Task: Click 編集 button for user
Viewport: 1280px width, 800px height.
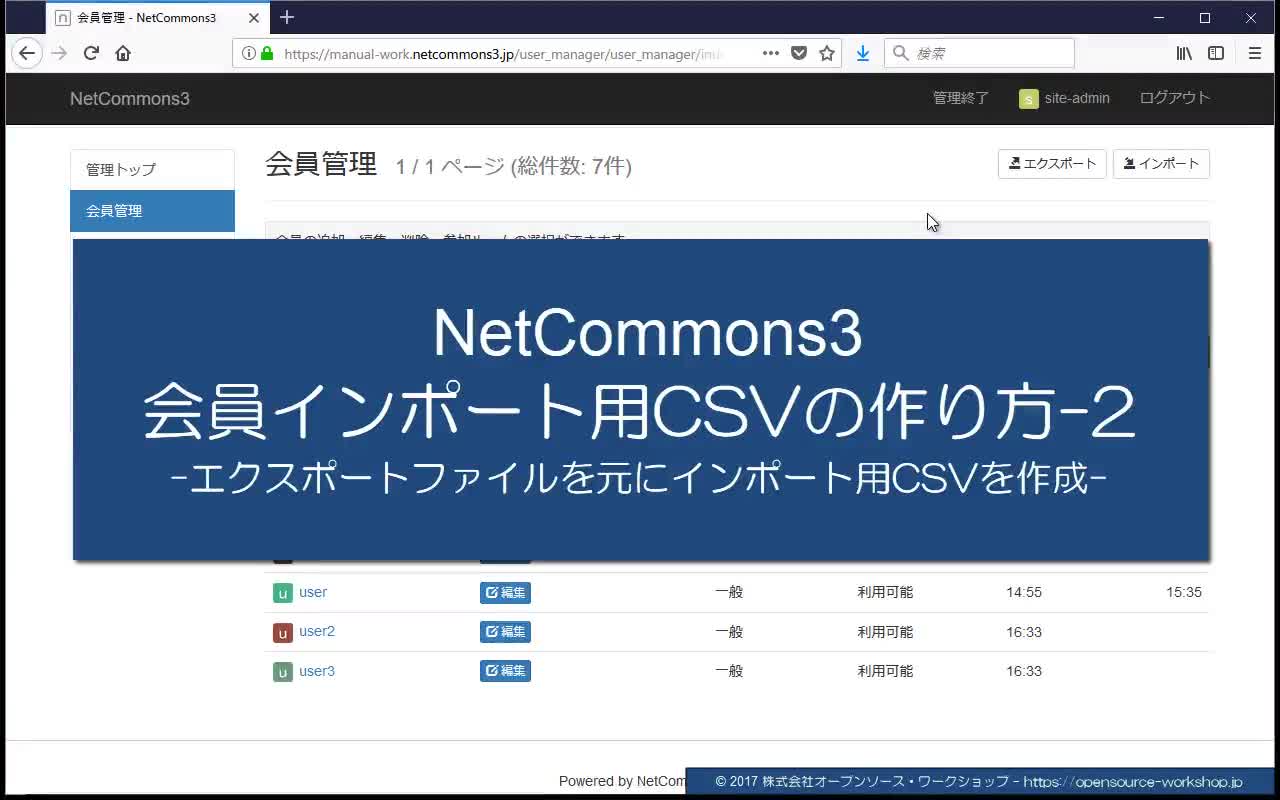Action: tap(505, 593)
